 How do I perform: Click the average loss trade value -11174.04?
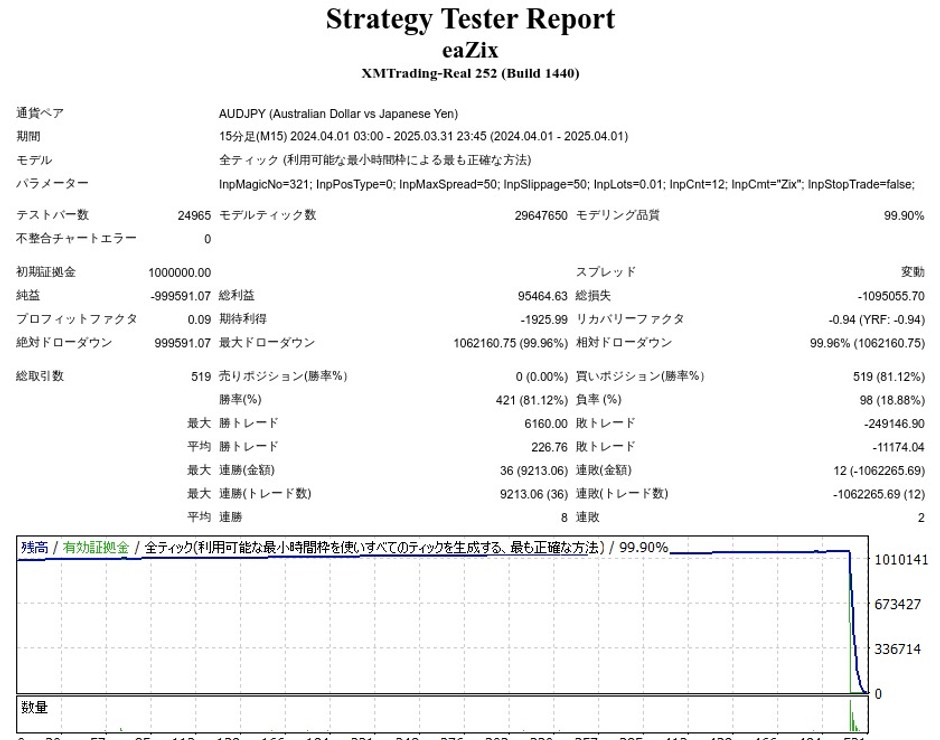(x=898, y=447)
